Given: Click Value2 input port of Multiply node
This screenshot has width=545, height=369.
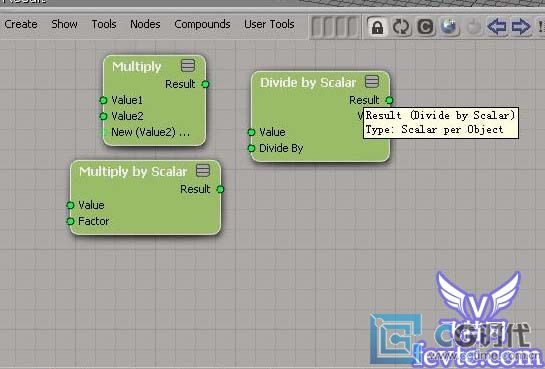Looking at the screenshot, I should pos(103,116).
